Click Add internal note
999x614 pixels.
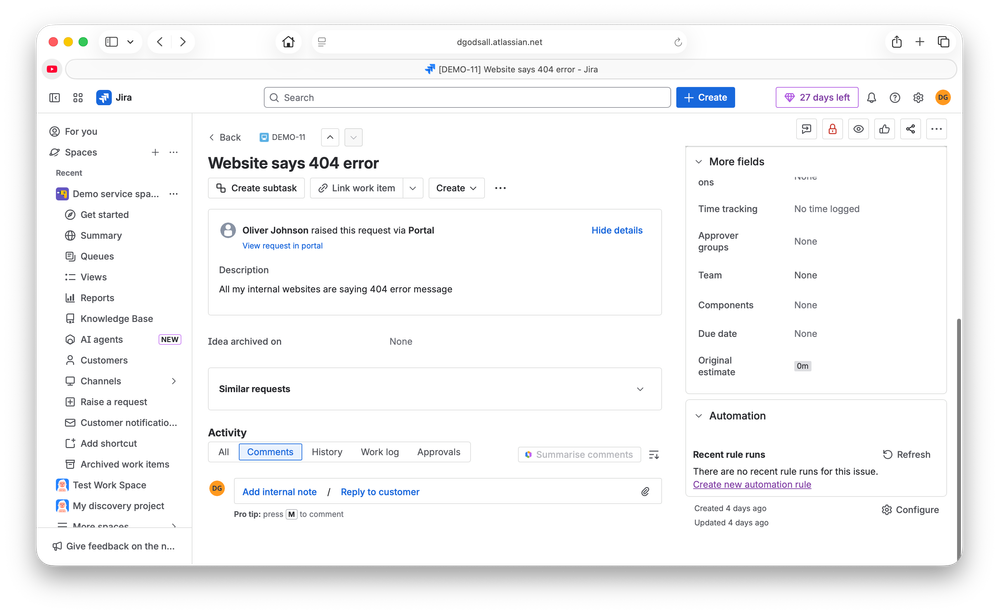point(279,492)
